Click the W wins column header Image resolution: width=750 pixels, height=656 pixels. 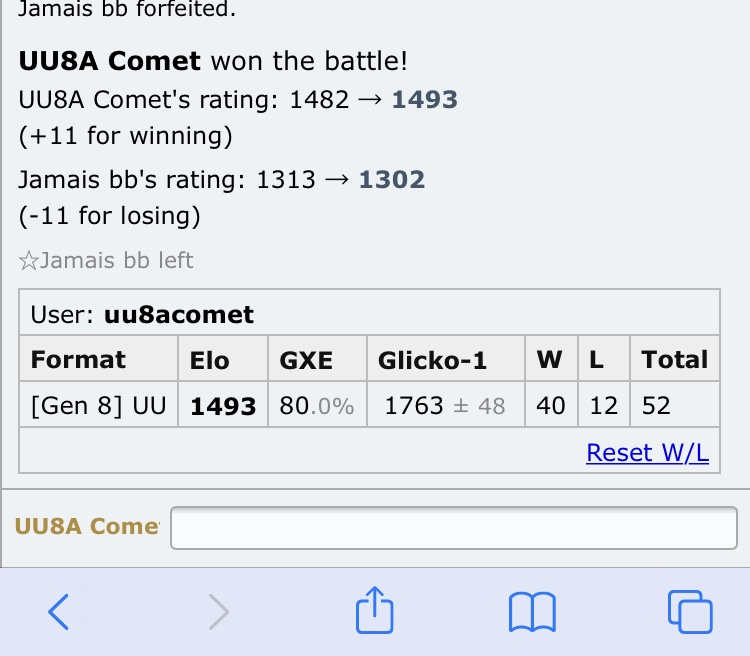(x=549, y=360)
